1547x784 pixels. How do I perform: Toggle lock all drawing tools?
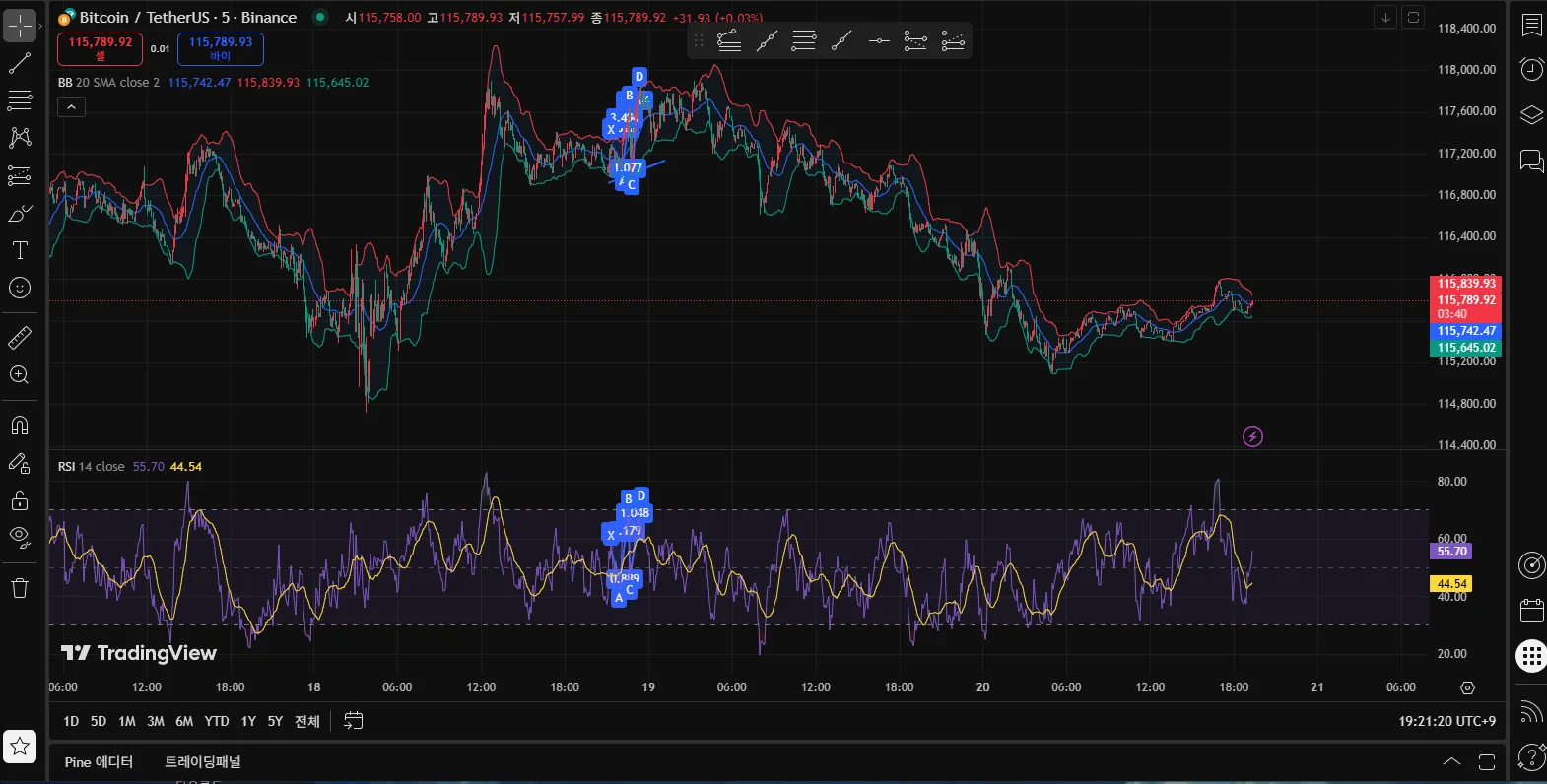coord(20,500)
